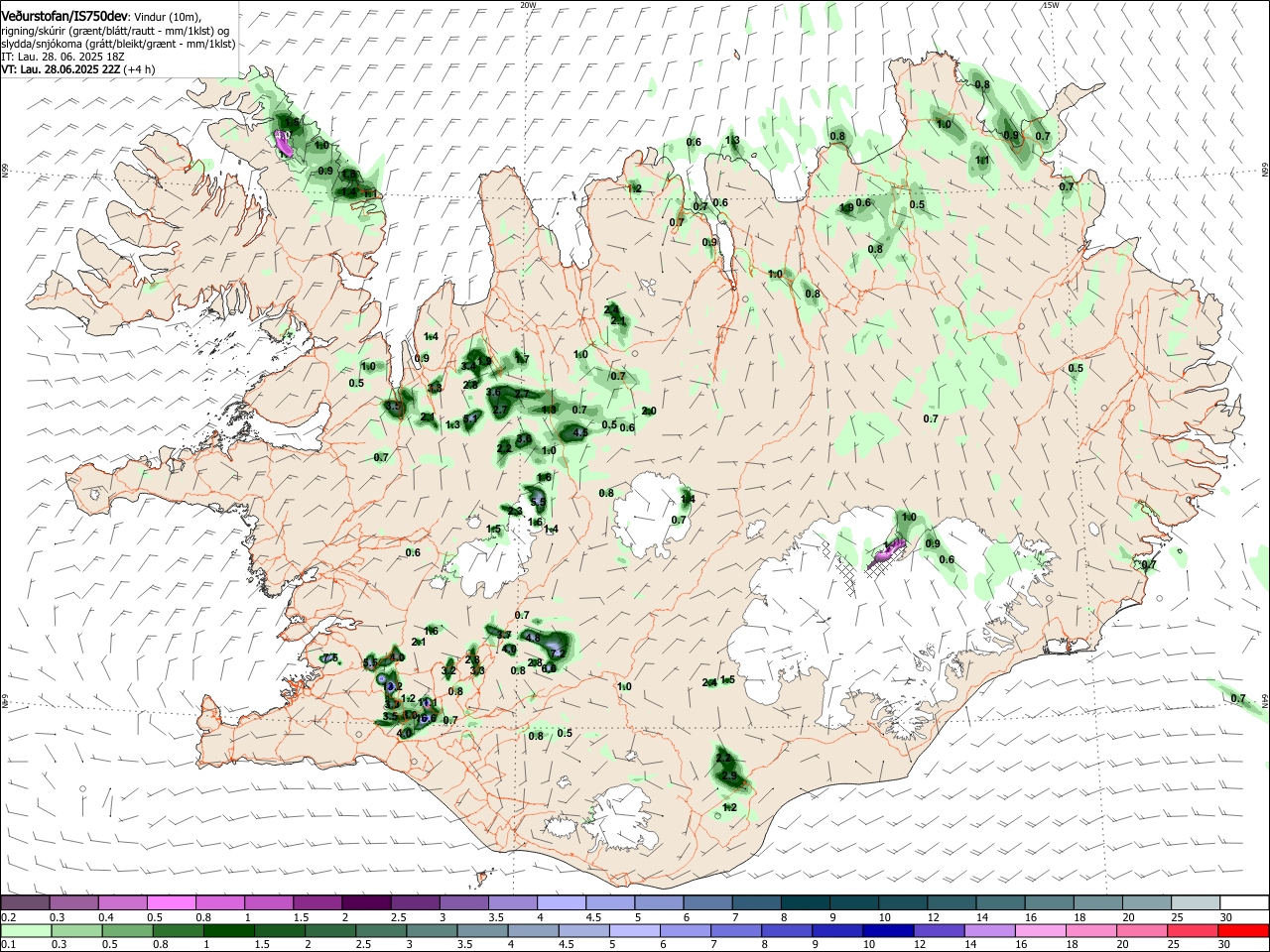Click the 66N label on the left edge

pos(5,172)
